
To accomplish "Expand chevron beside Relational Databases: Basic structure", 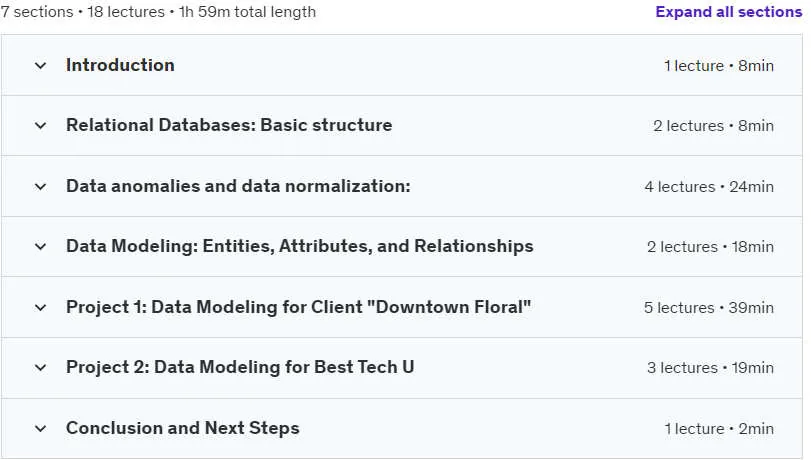I will (x=40, y=126).
